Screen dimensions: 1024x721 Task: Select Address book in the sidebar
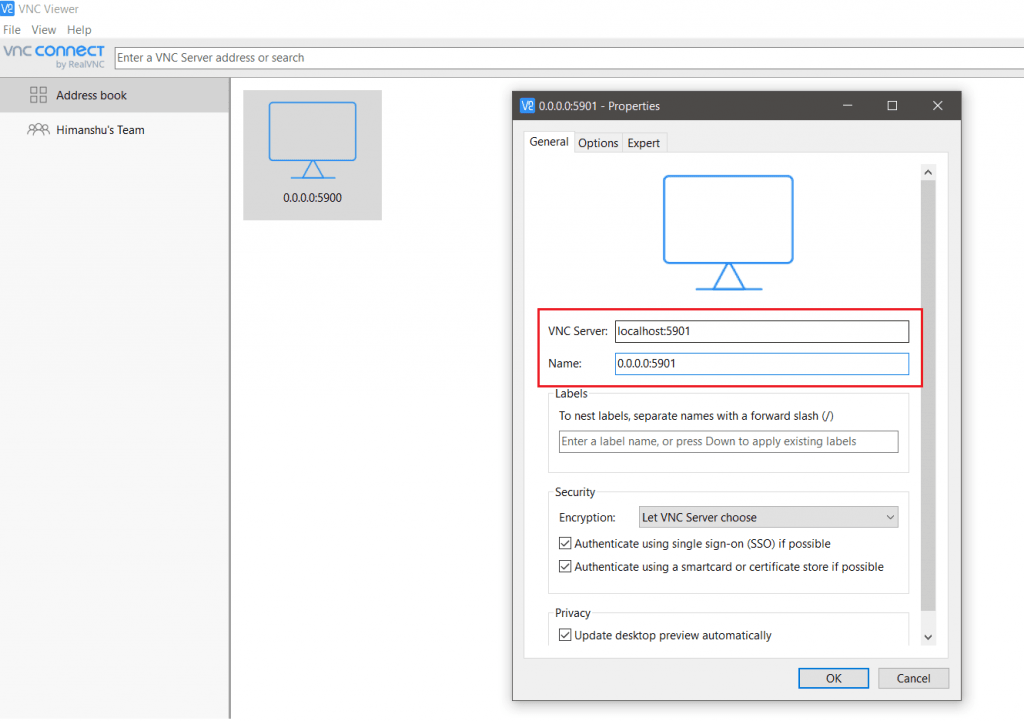pos(114,95)
